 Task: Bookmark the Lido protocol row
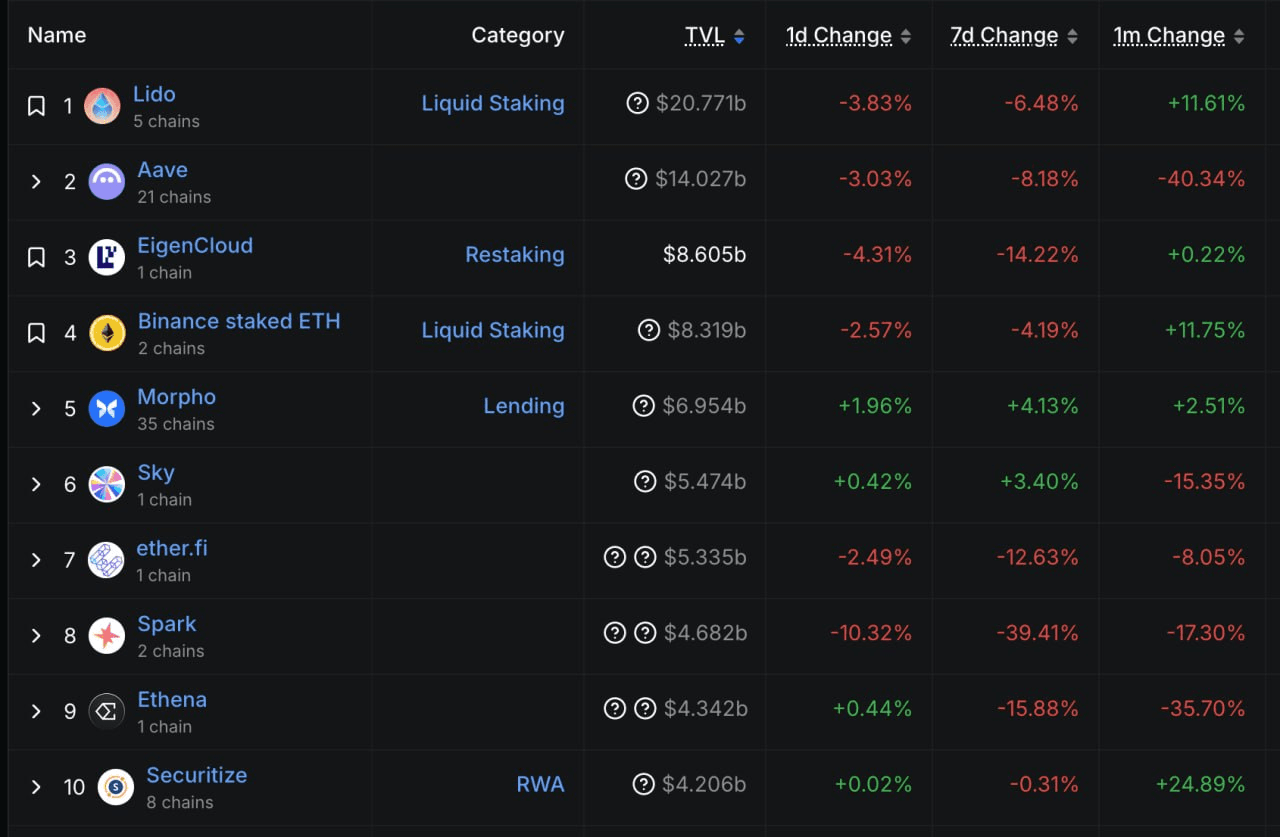[36, 106]
